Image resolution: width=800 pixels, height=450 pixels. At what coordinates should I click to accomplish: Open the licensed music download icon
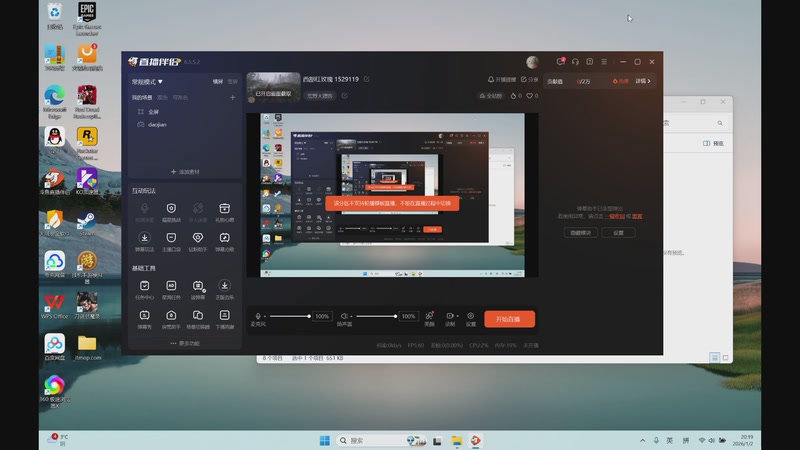(x=224, y=286)
